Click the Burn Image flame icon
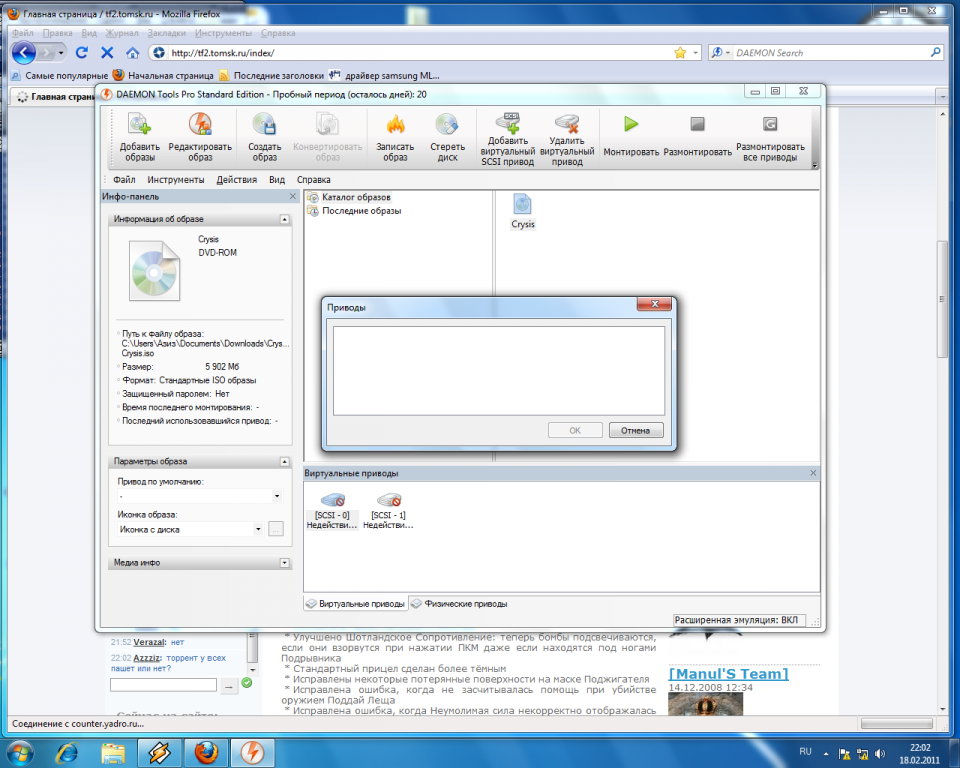 click(x=395, y=124)
